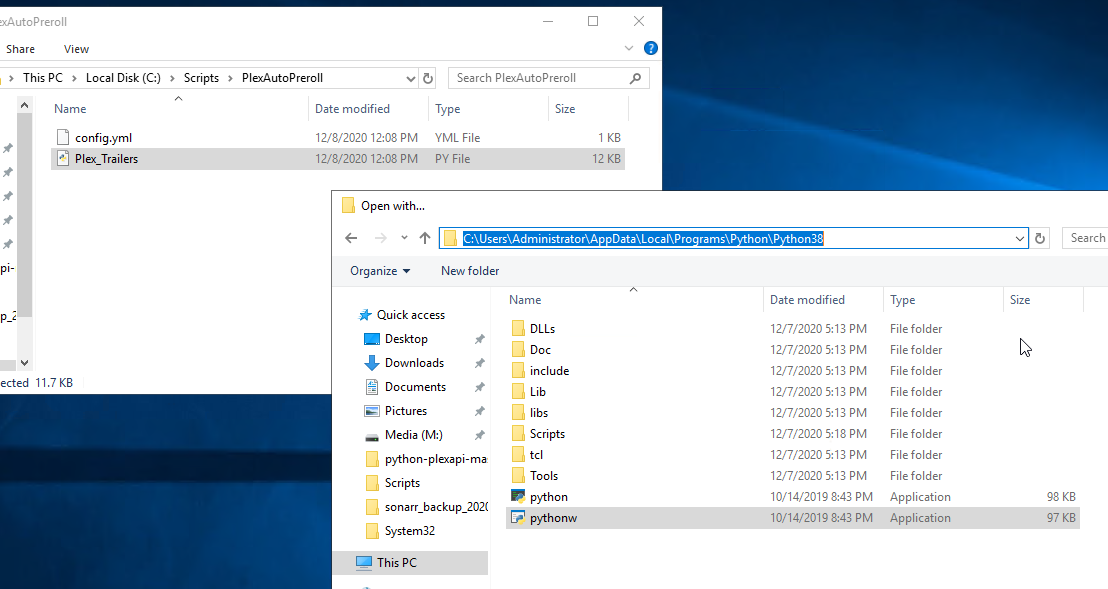Navigate to Scripts breadcrumb in PlexAutoPreroll
Screen dimensions: 1108x589
(x=201, y=78)
